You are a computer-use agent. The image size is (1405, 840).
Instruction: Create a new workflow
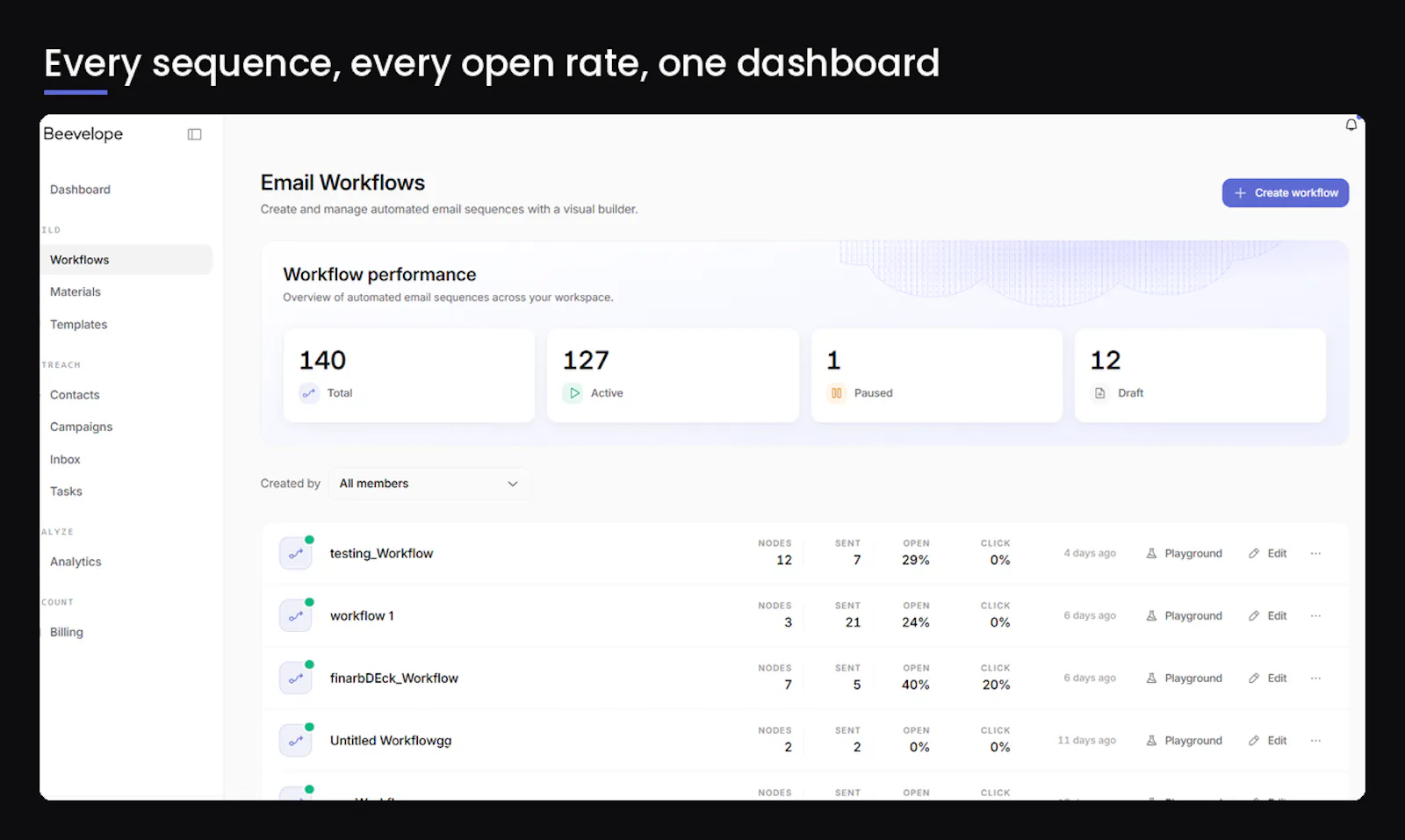click(1286, 193)
